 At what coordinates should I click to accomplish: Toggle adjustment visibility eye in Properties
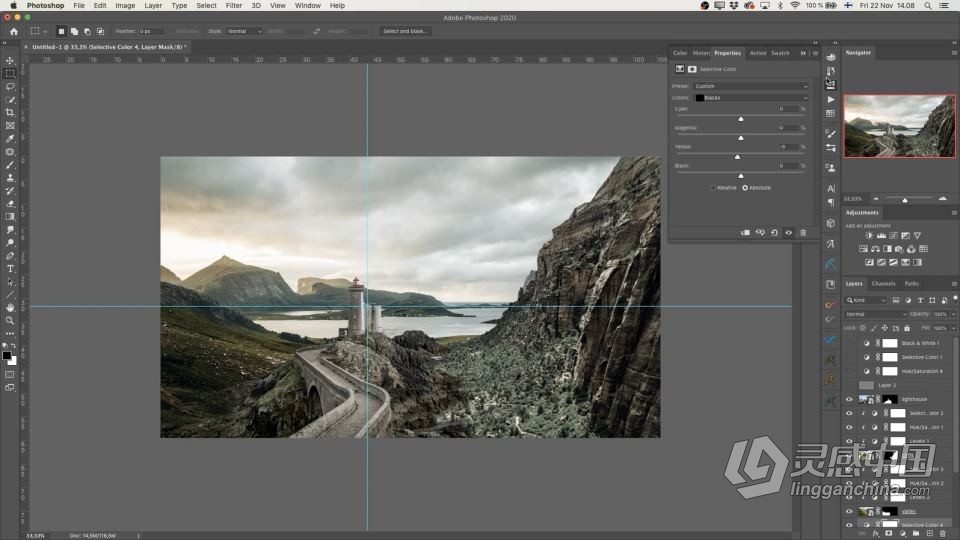[789, 233]
